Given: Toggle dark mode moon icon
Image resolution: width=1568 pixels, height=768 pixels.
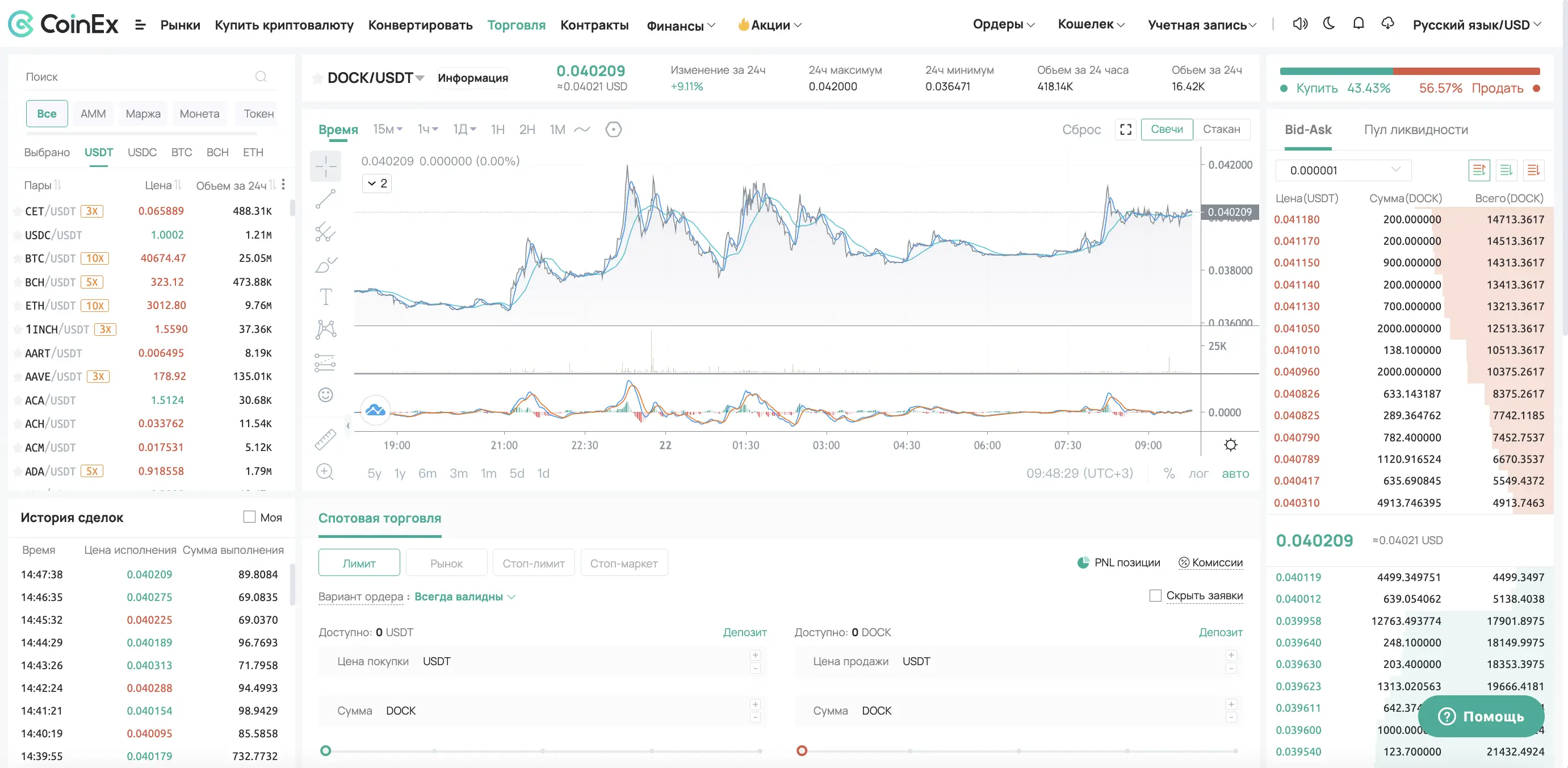Looking at the screenshot, I should 1329,24.
